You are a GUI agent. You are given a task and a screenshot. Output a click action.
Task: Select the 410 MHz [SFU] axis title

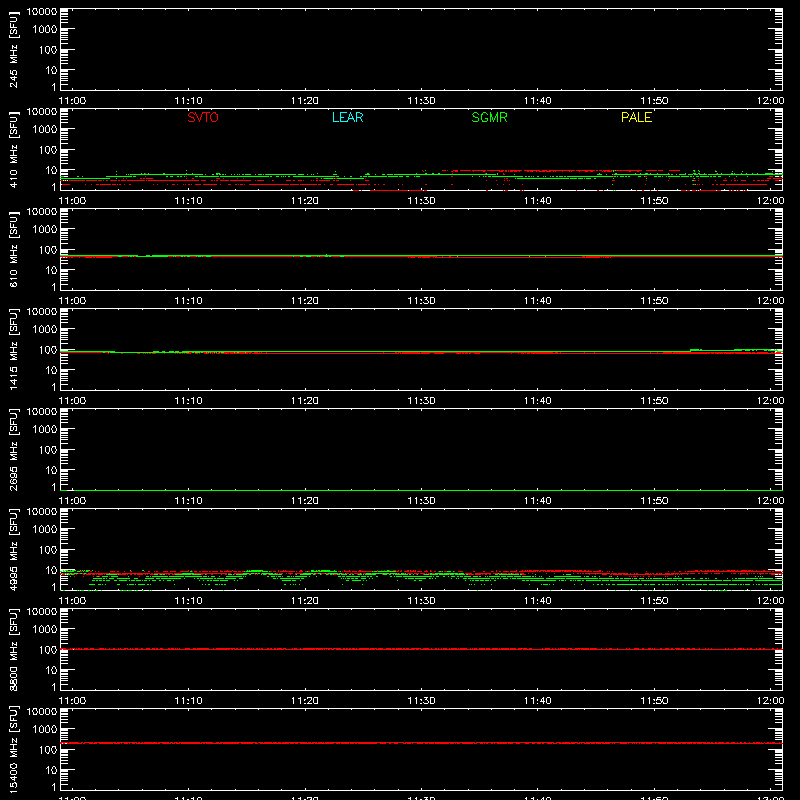tap(13, 149)
